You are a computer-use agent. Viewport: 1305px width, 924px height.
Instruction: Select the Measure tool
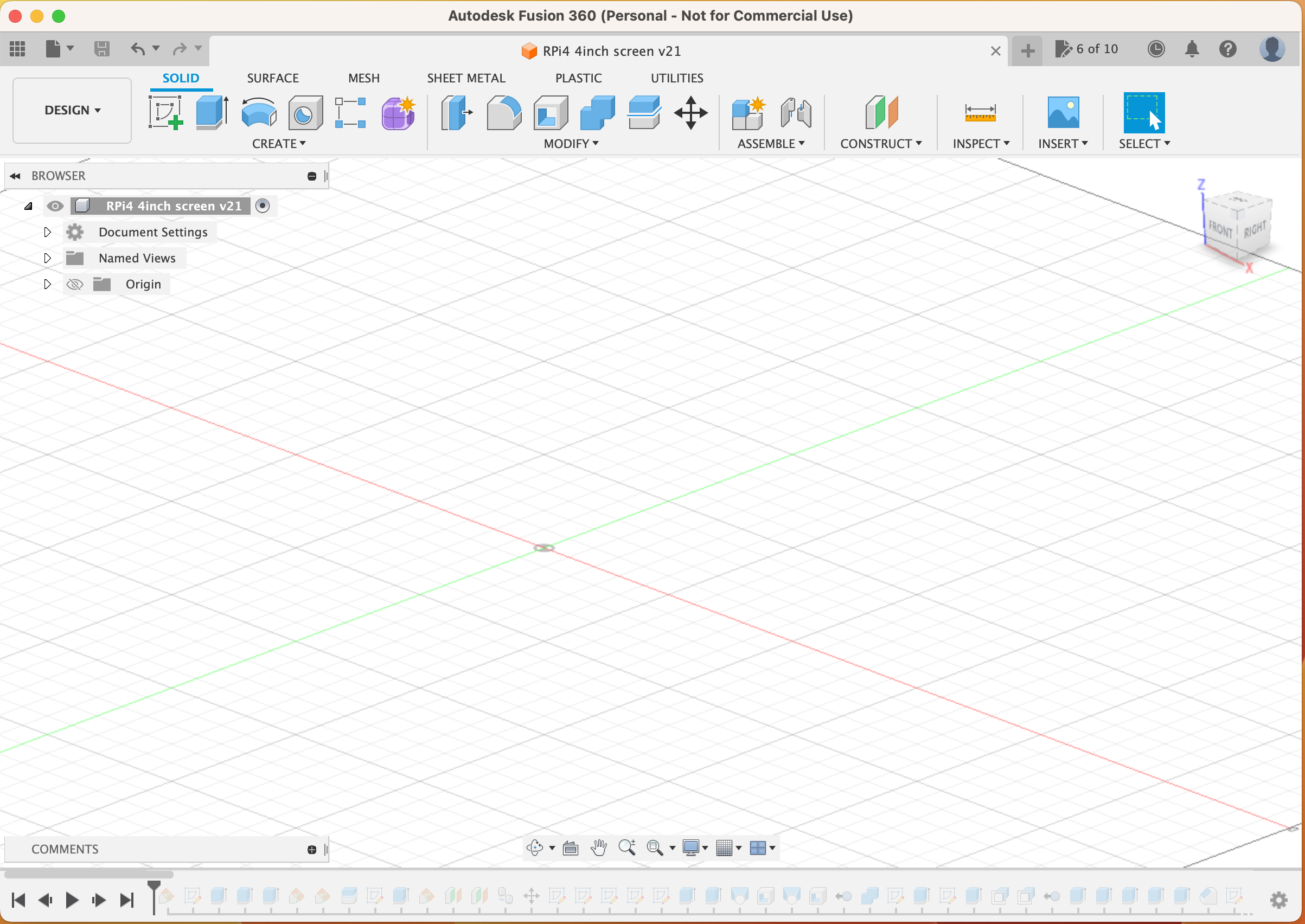click(980, 112)
